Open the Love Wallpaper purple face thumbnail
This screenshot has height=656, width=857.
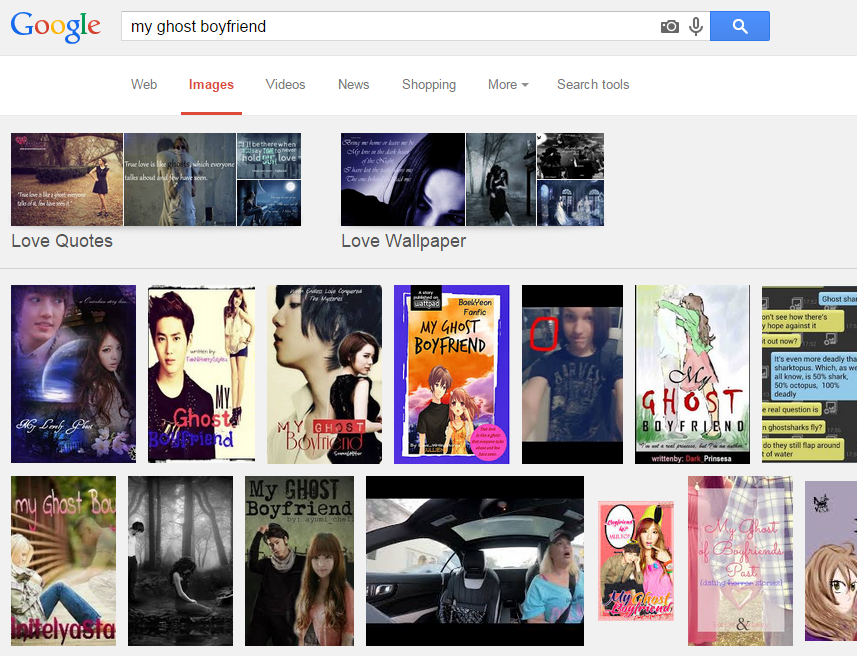[403, 179]
